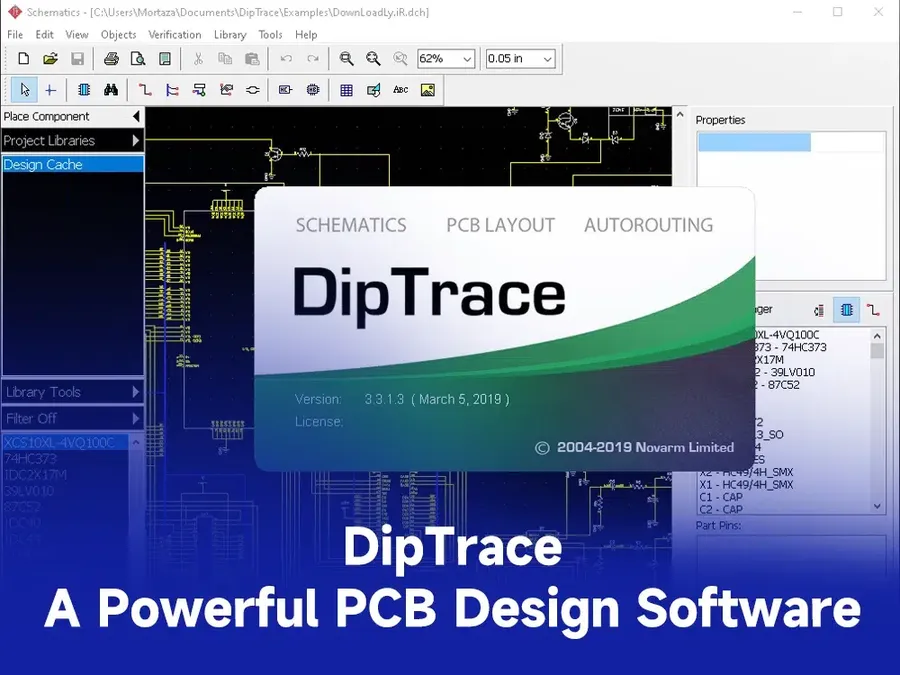Click the titles and sheet setup icon

click(165, 59)
